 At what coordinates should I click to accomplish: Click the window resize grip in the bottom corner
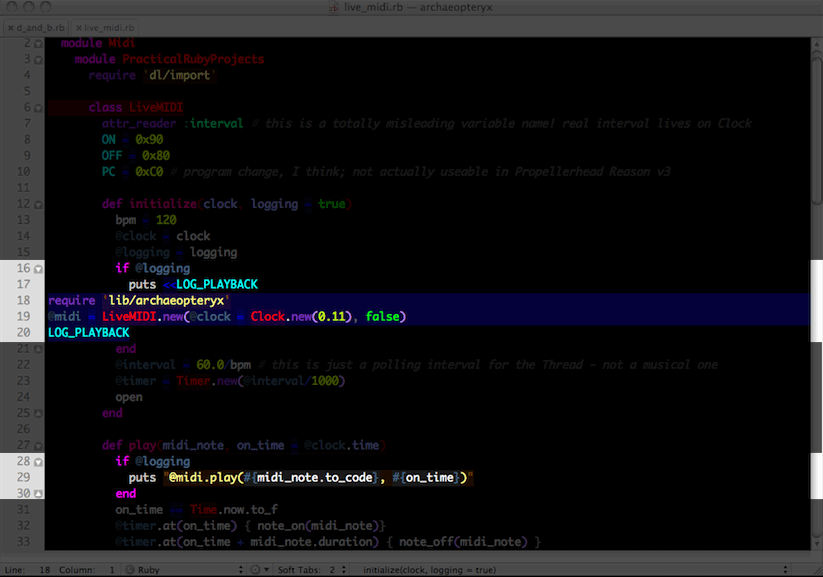click(x=816, y=570)
